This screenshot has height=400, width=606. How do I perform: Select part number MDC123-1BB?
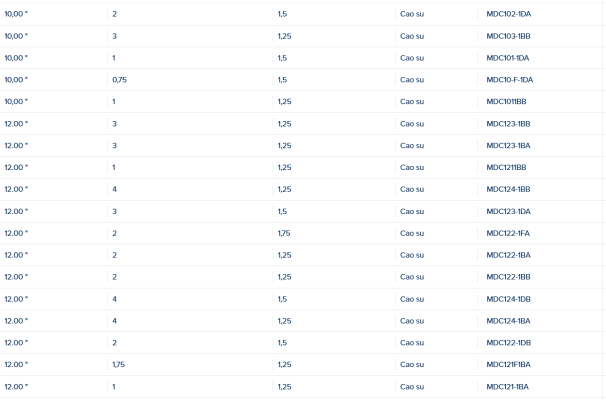pos(508,124)
